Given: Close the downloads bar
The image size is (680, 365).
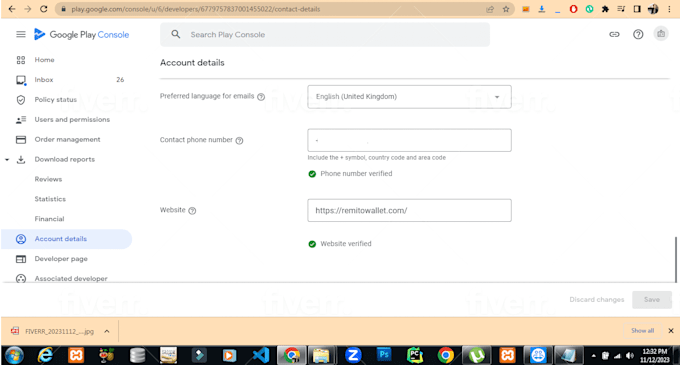Looking at the screenshot, I should click(x=671, y=331).
